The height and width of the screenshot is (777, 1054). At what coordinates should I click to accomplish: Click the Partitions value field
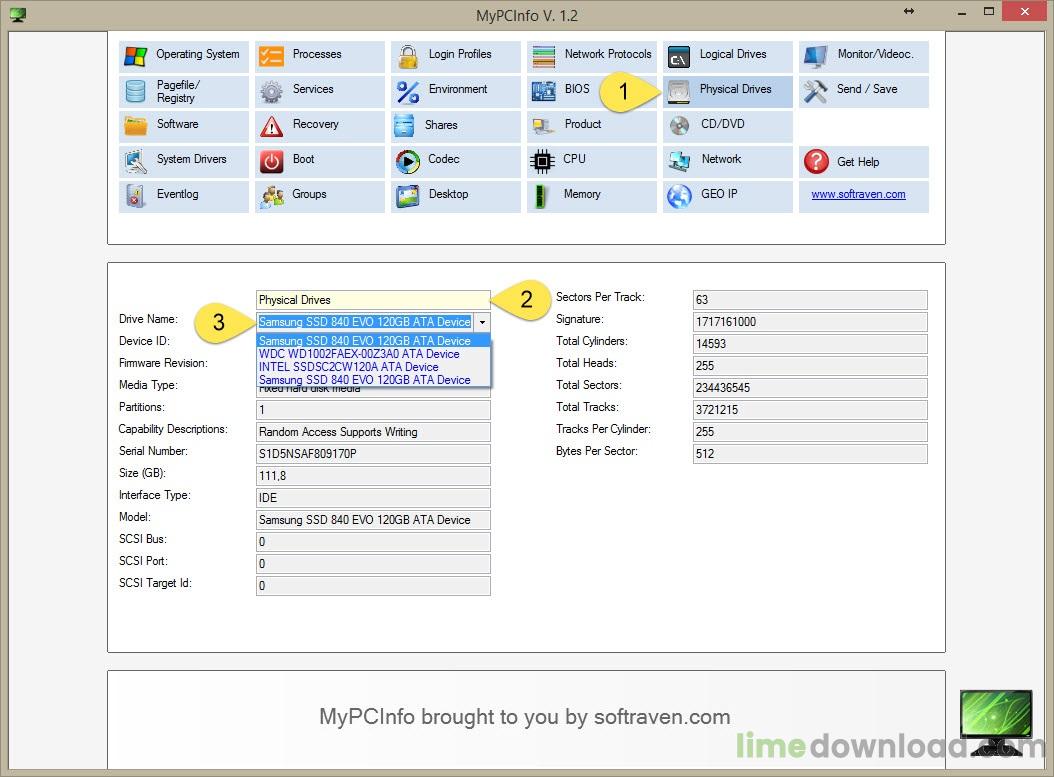tap(373, 410)
